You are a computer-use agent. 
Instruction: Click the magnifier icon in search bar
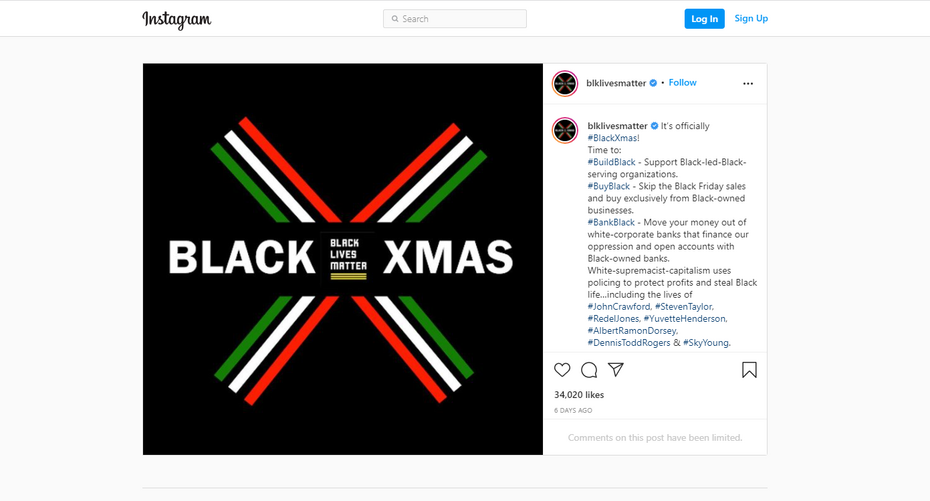pyautogui.click(x=395, y=19)
